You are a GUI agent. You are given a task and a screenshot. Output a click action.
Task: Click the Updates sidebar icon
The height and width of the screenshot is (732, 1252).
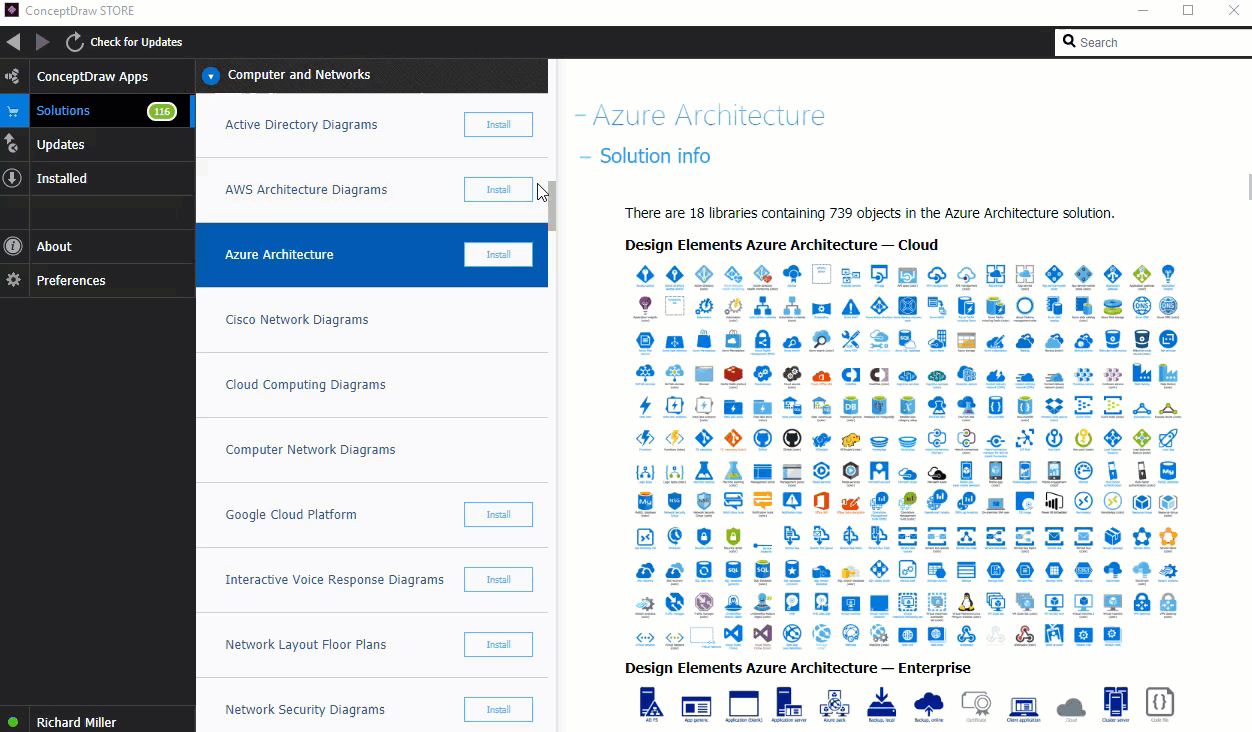tap(12, 144)
